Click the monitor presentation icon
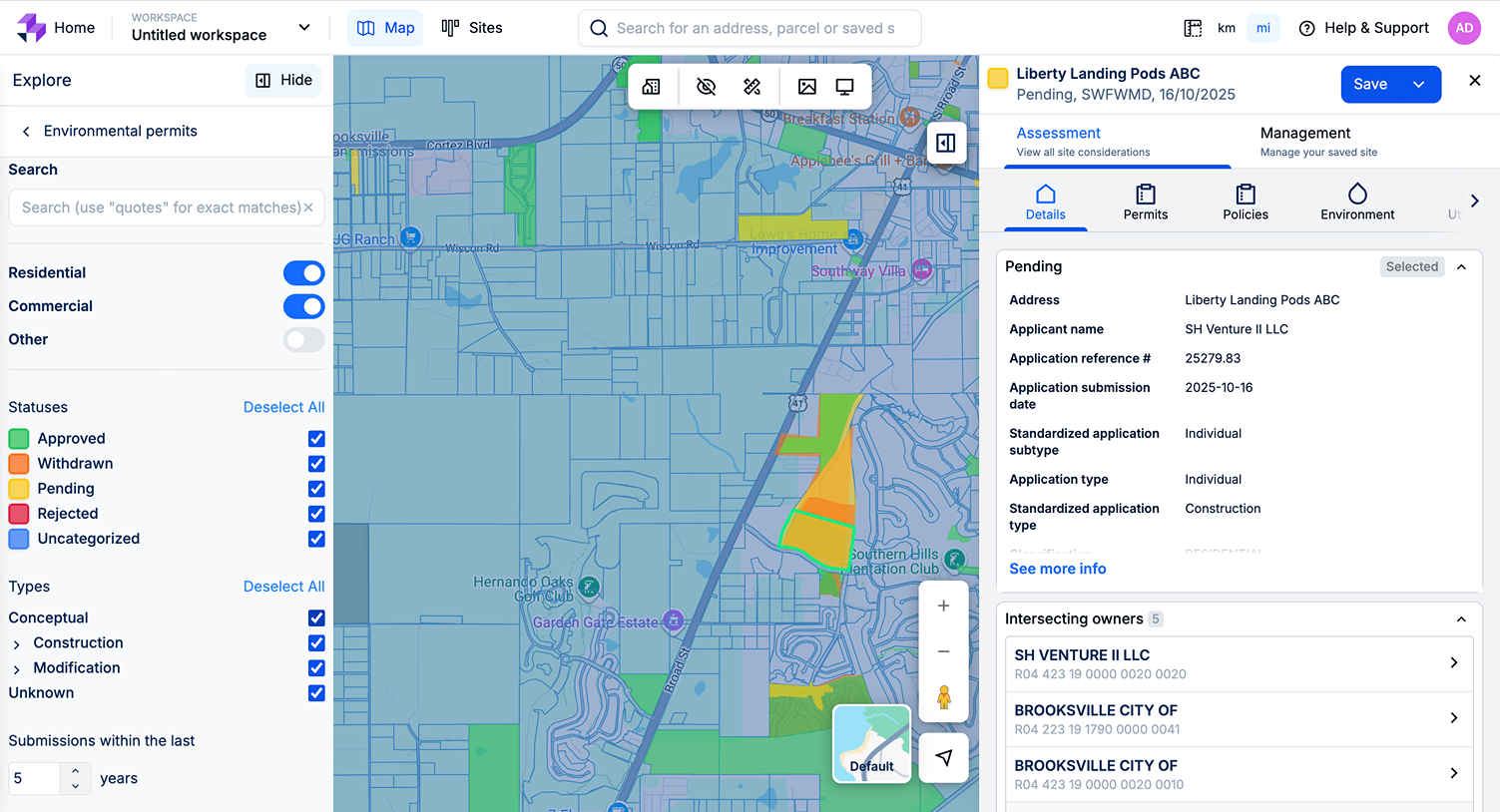Viewport: 1500px width, 812px height. [844, 87]
